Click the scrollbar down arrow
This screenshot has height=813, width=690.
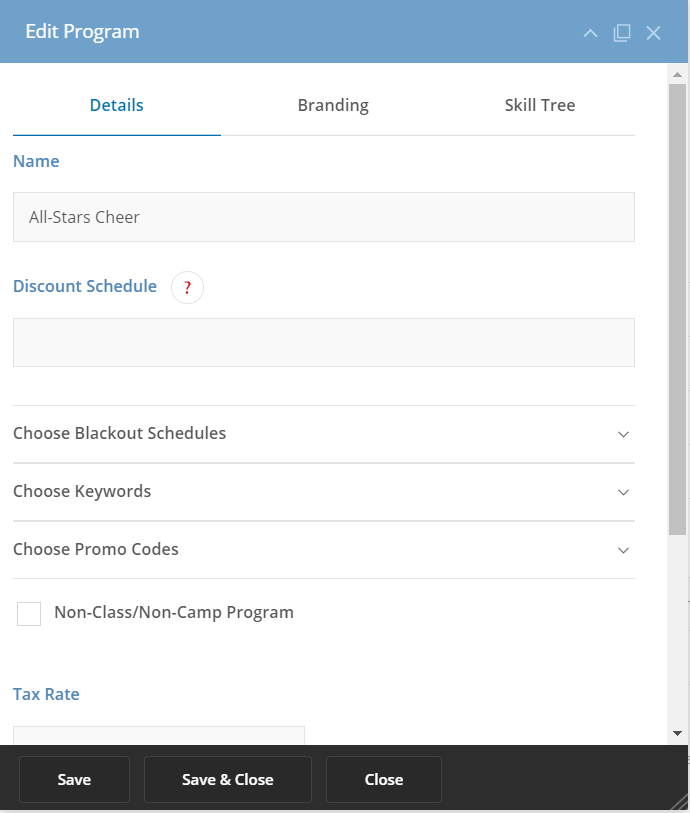677,733
